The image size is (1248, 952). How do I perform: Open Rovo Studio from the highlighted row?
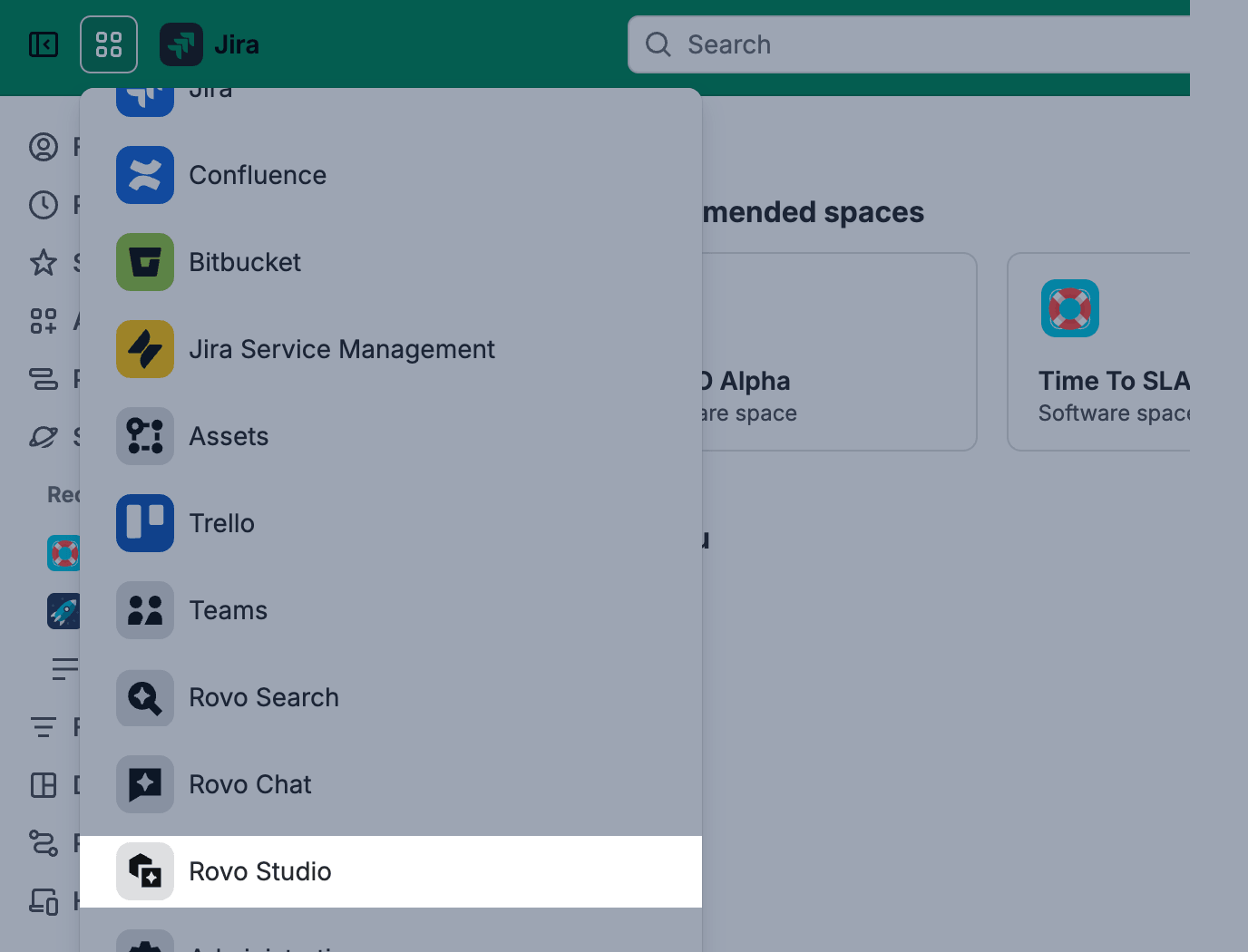click(391, 871)
